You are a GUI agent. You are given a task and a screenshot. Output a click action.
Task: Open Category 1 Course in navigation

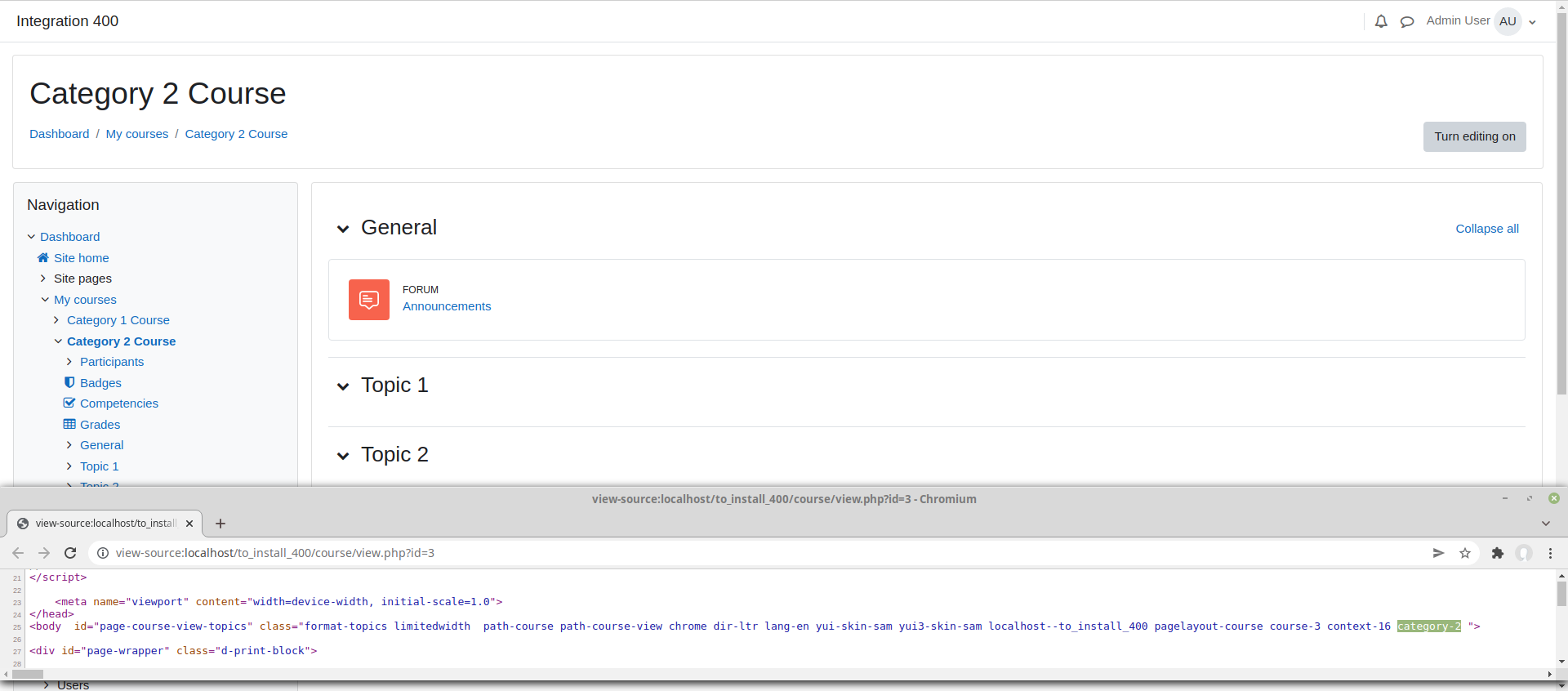118,320
